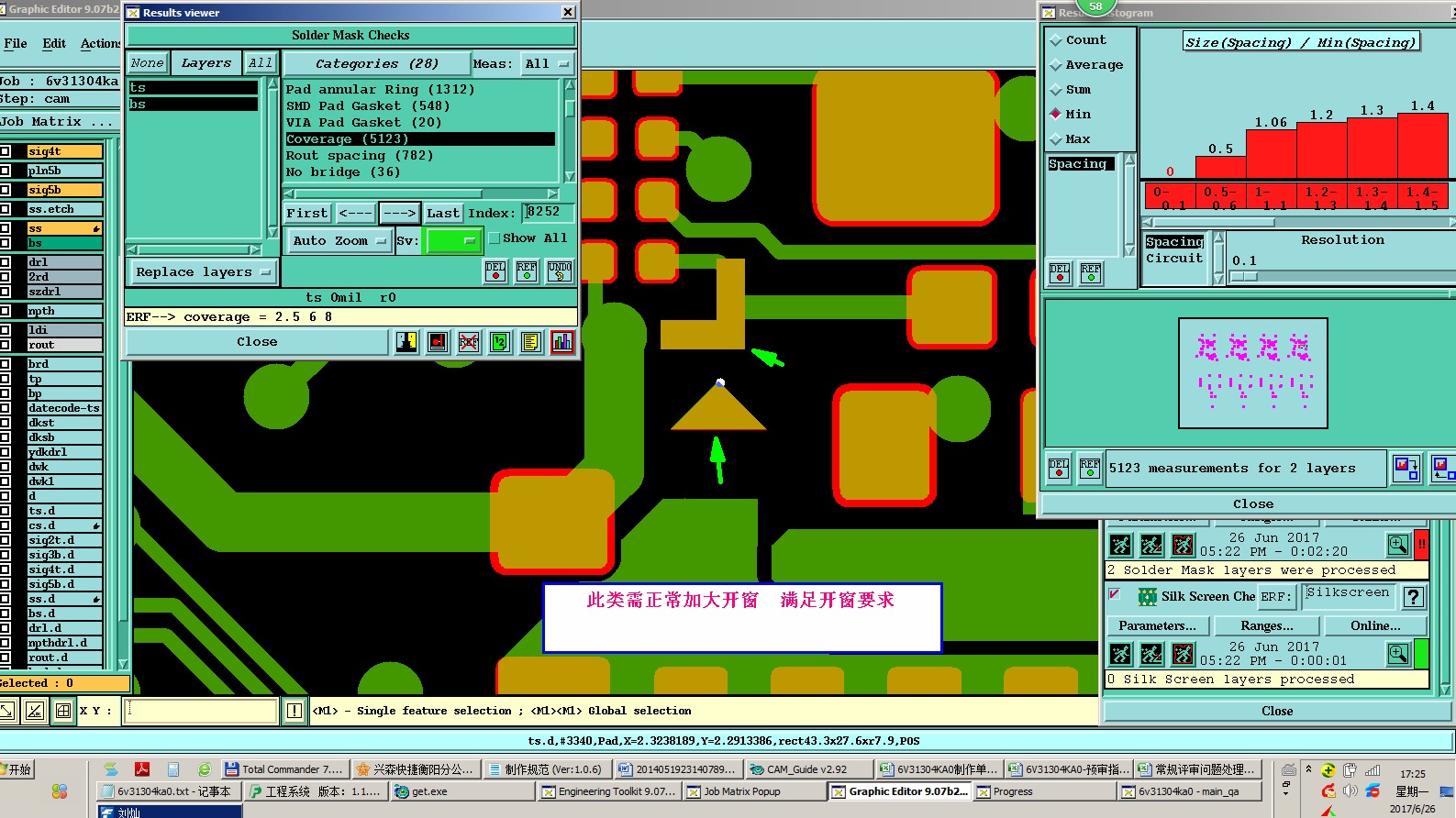The height and width of the screenshot is (818, 1456).
Task: Click the next arrow ---> button
Action: coord(400,214)
